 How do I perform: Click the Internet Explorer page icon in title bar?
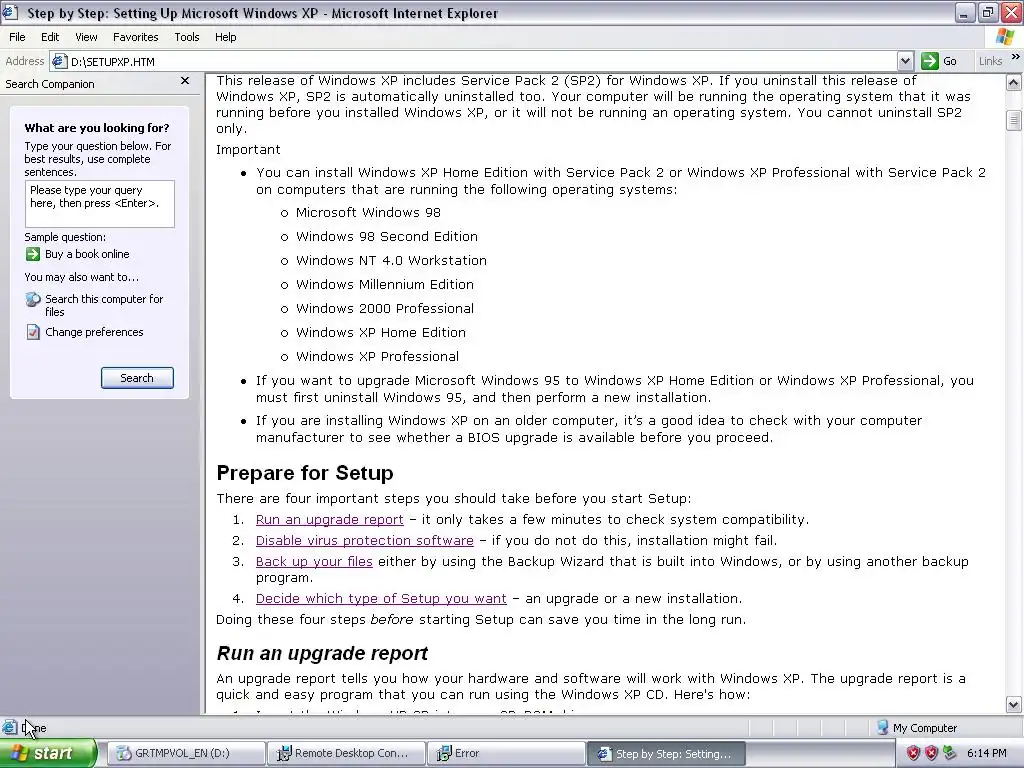[x=10, y=12]
